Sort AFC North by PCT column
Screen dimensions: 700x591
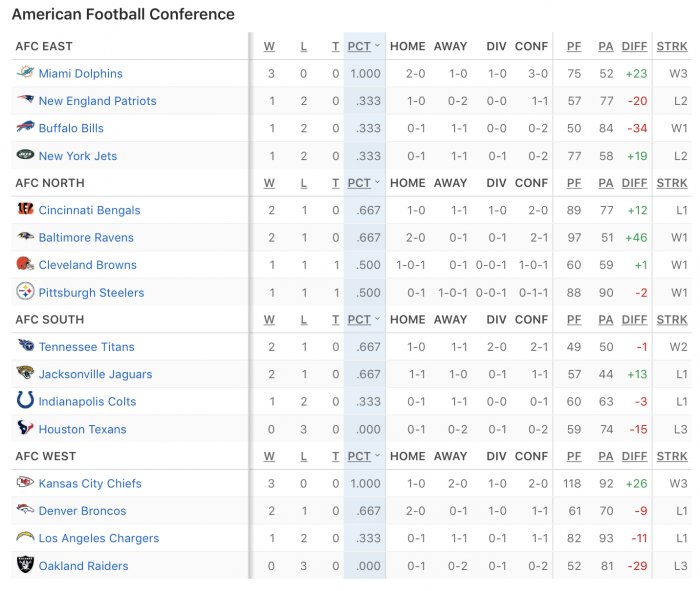363,183
